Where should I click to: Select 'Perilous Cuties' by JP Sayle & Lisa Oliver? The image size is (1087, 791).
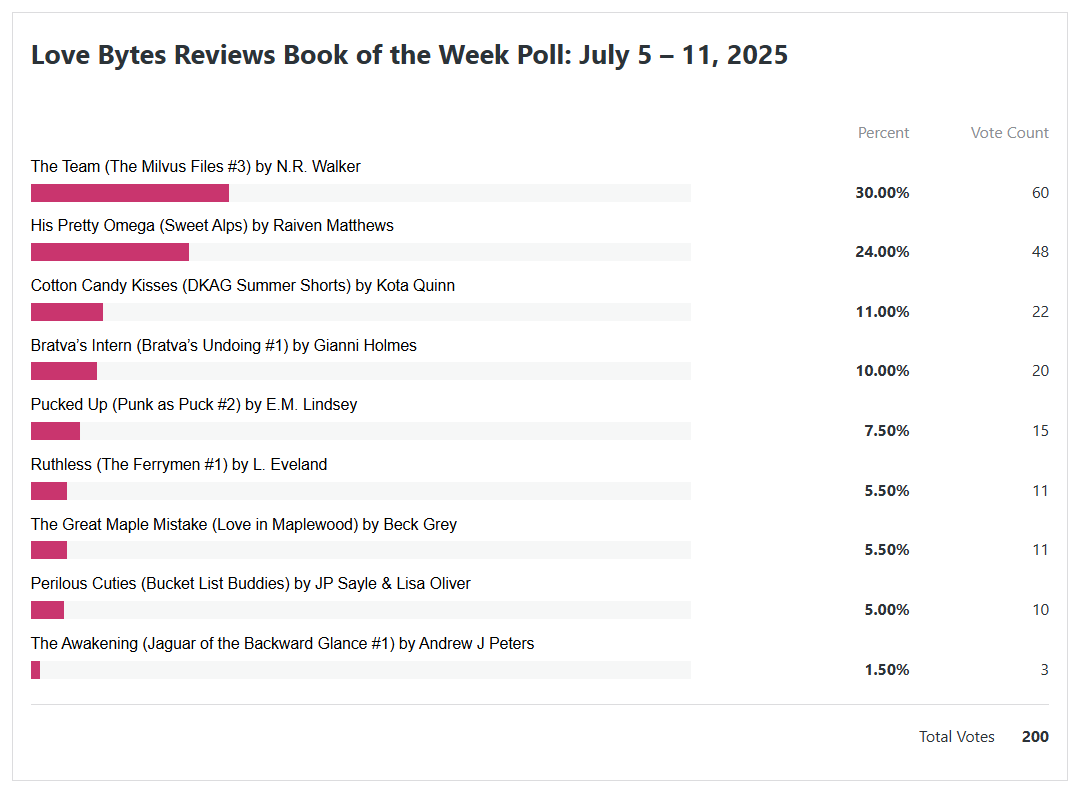click(250, 584)
